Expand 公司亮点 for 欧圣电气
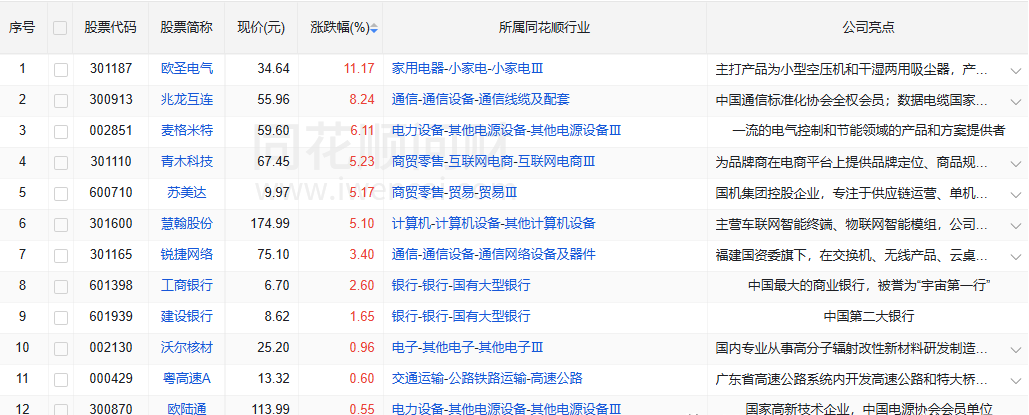 click(x=1017, y=70)
